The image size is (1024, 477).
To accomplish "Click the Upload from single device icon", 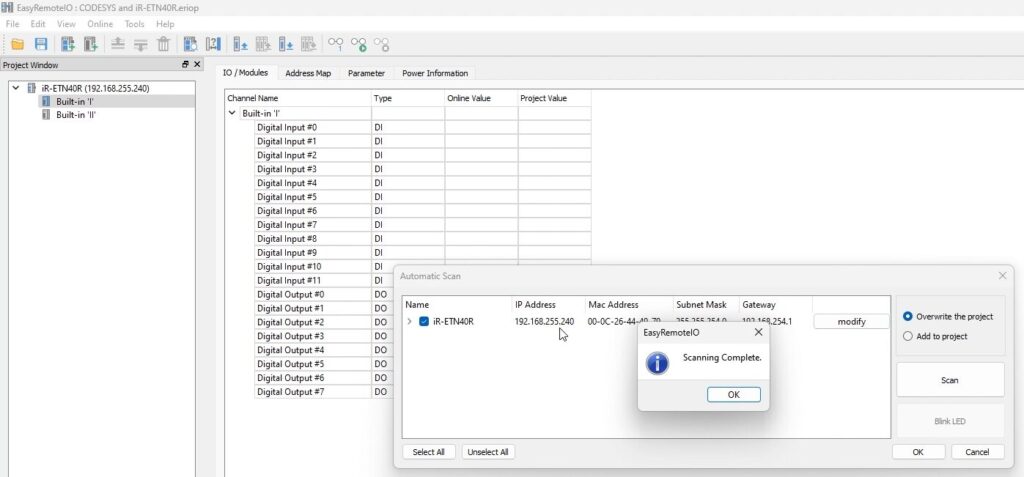I will [240, 44].
